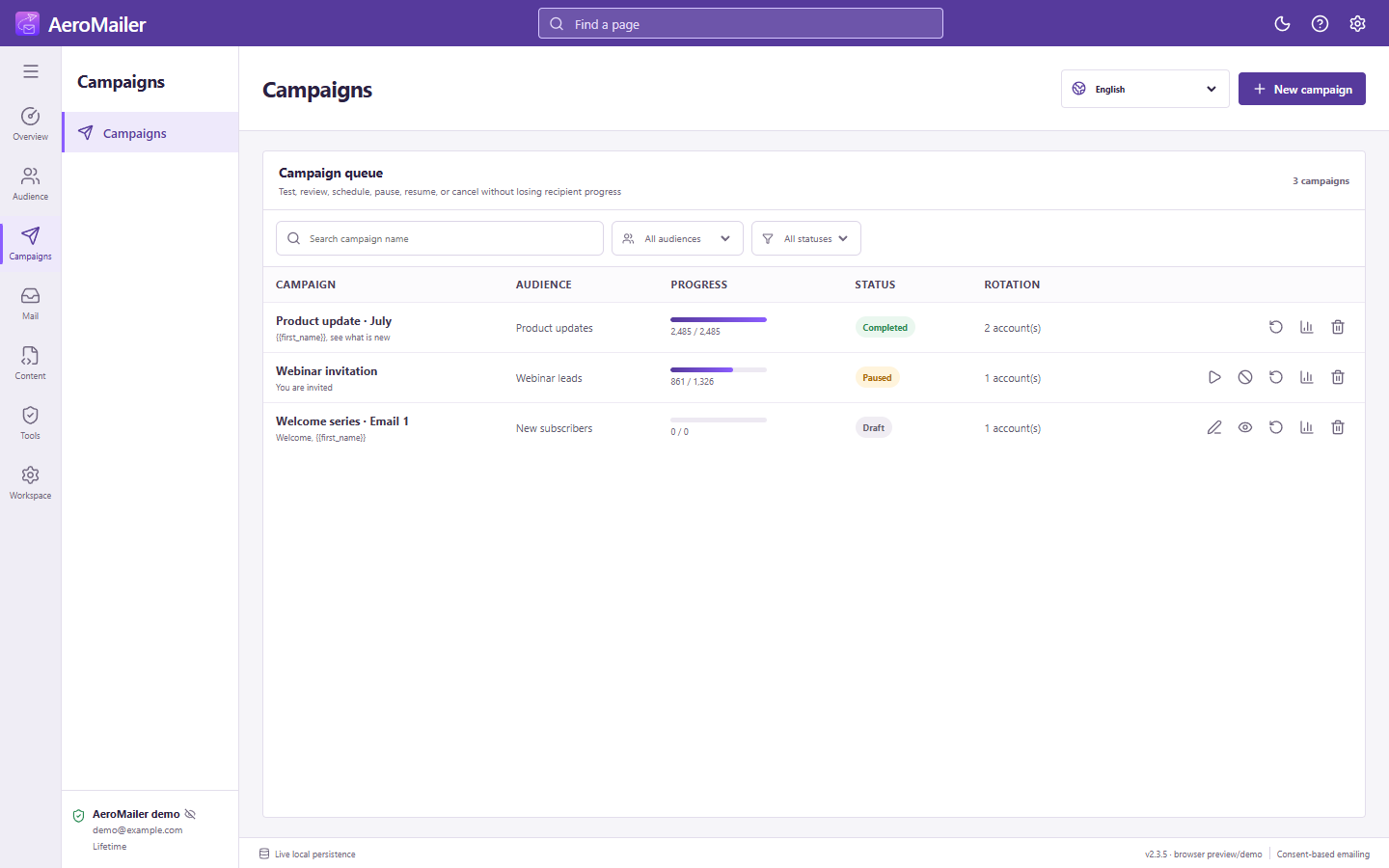1389x868 pixels.
Task: Resume the Webinar invitation campaign with play icon
Action: pyautogui.click(x=1214, y=377)
